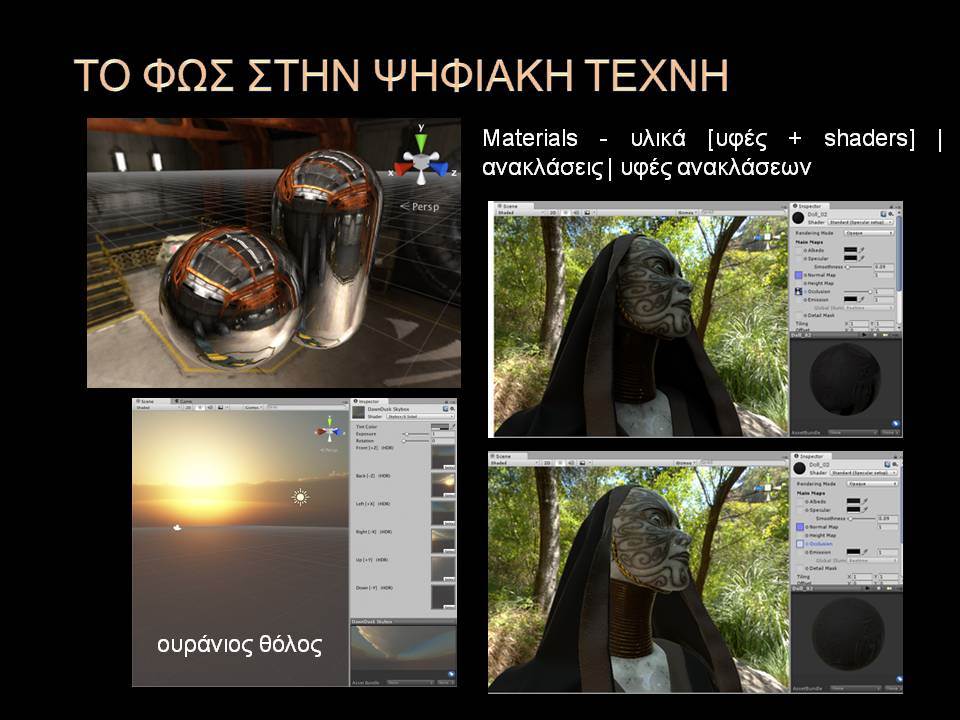Click the Rotation slider

pyautogui.click(x=416, y=441)
